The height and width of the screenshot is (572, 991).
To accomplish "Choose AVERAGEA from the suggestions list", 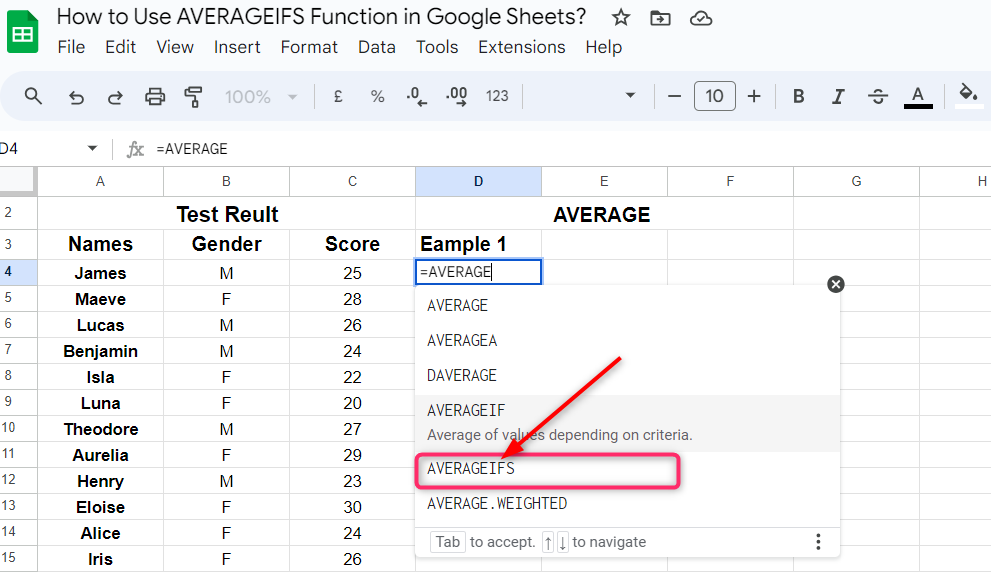I will click(x=628, y=341).
